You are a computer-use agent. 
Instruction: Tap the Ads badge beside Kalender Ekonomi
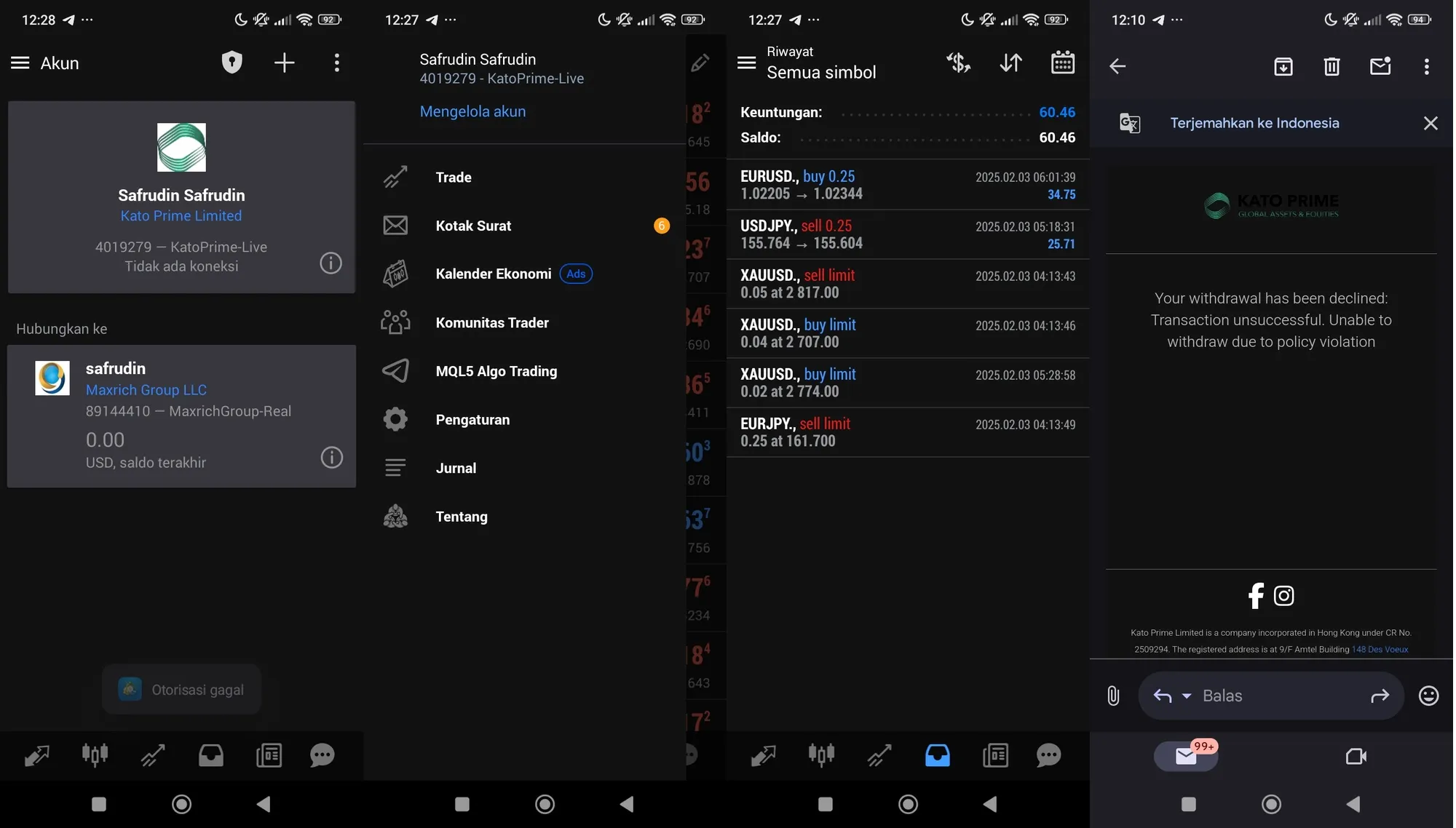[x=576, y=274]
